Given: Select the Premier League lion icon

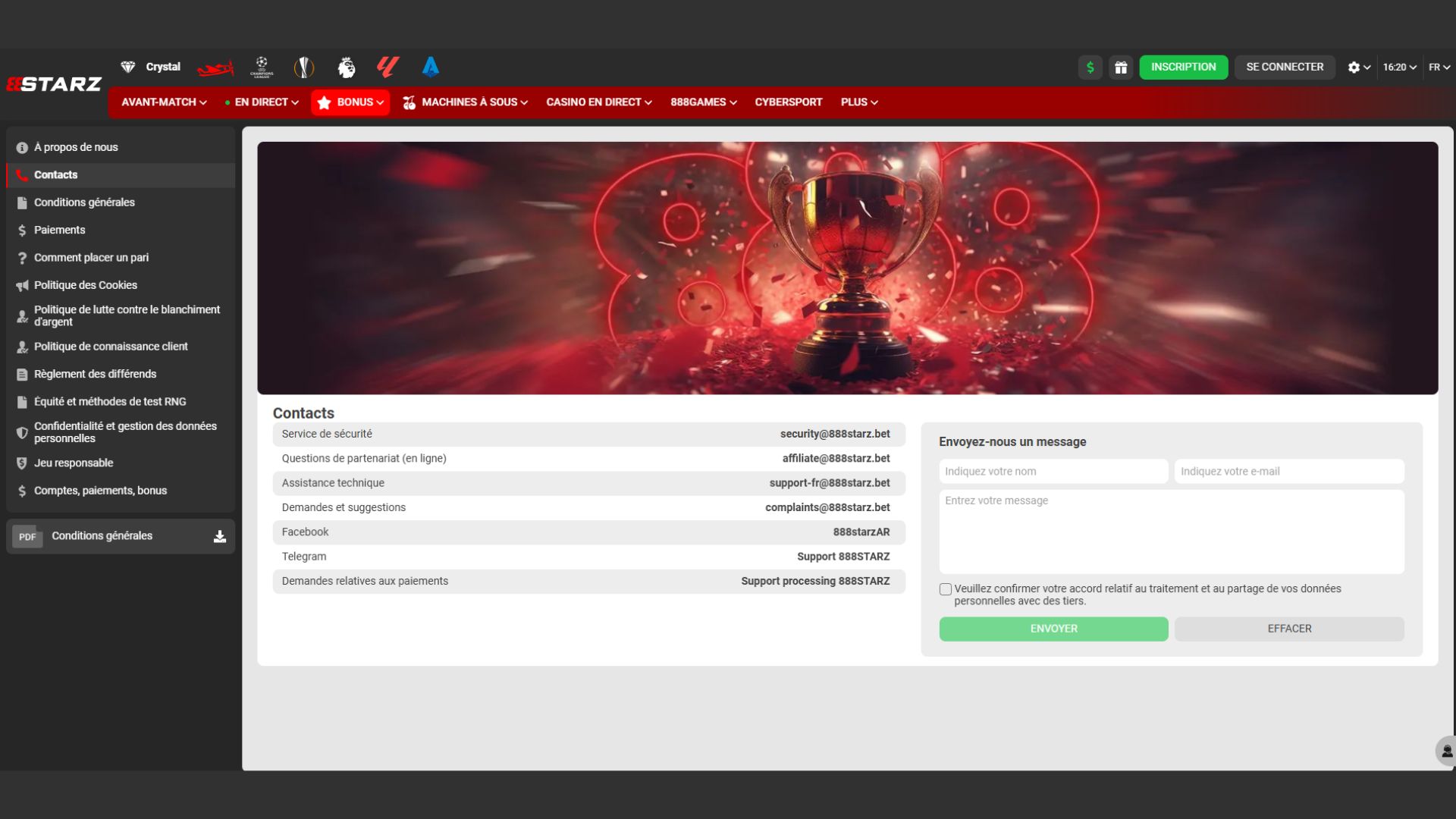Looking at the screenshot, I should click(x=346, y=67).
